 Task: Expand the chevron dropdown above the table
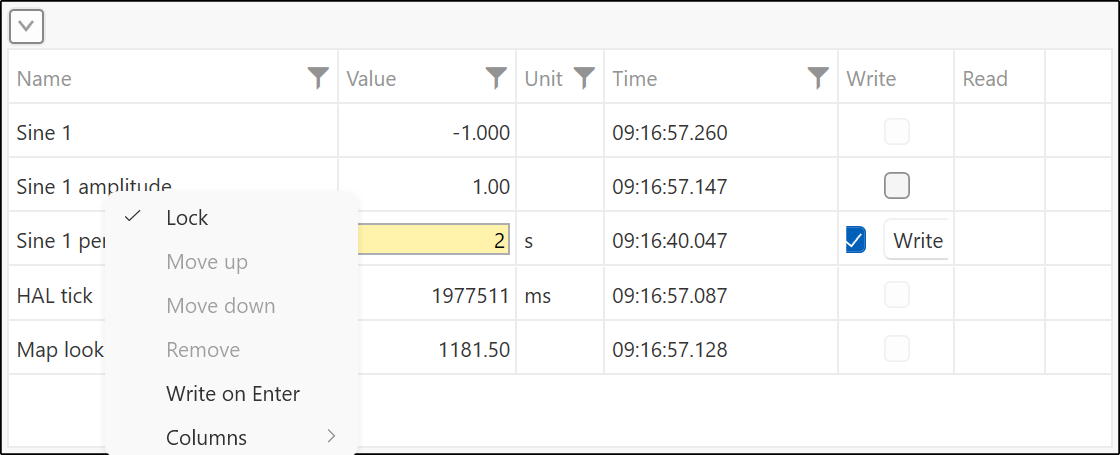(26, 27)
